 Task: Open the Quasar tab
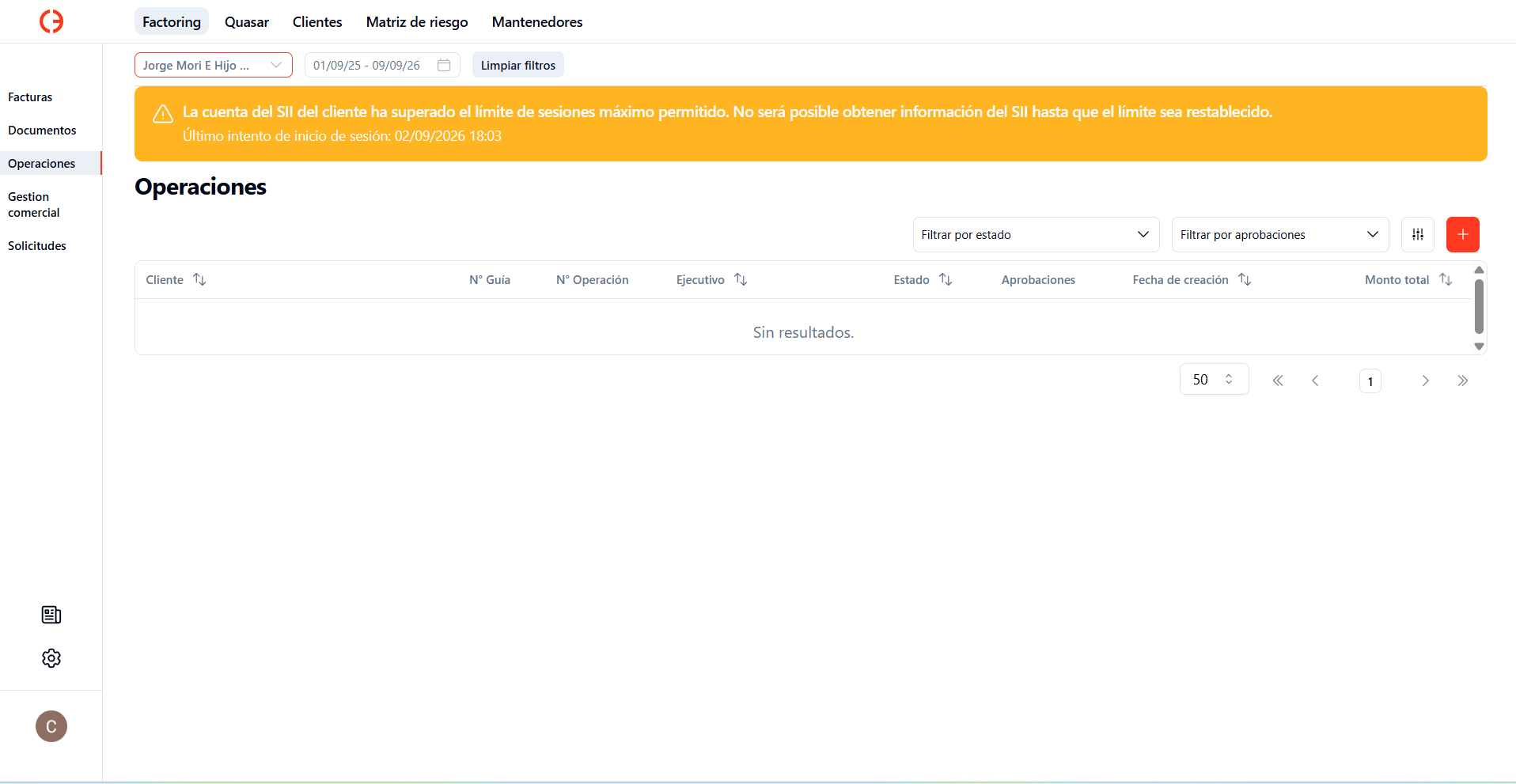point(247,21)
